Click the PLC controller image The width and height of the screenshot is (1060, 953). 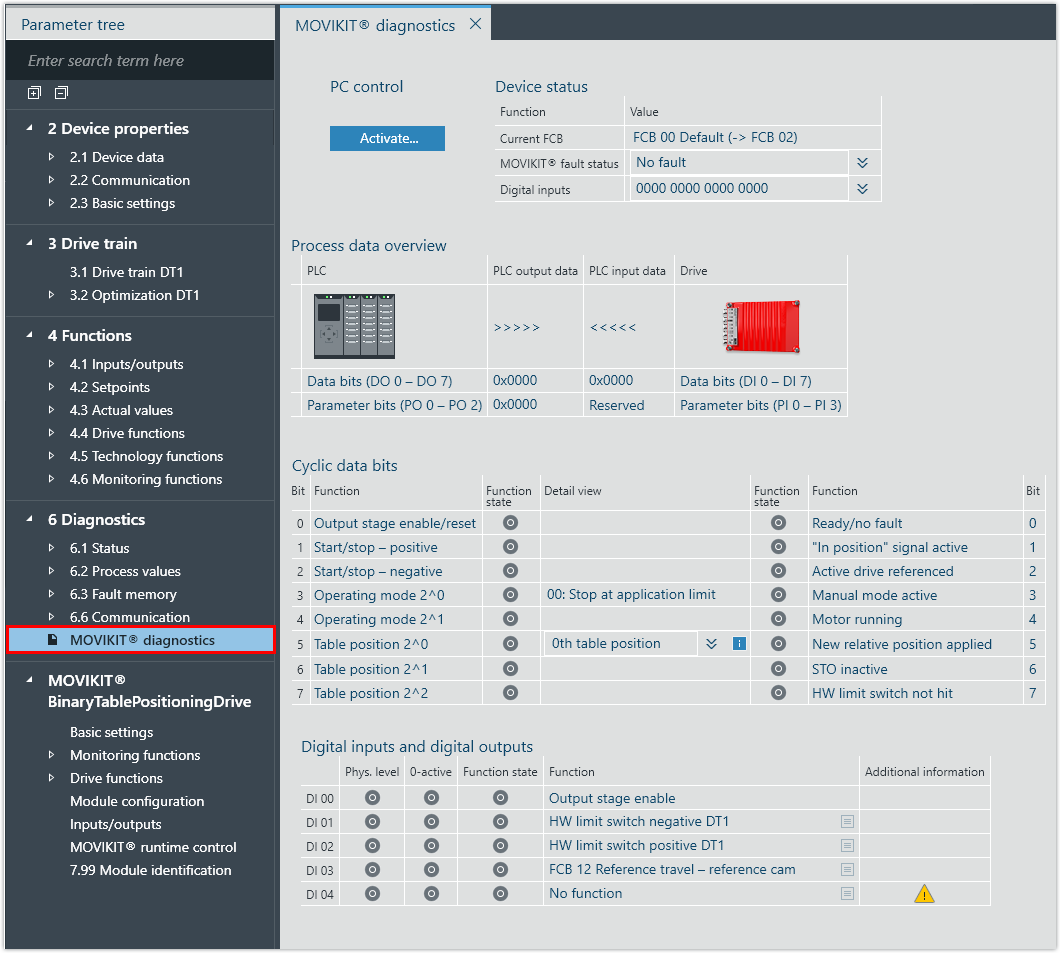(x=354, y=326)
